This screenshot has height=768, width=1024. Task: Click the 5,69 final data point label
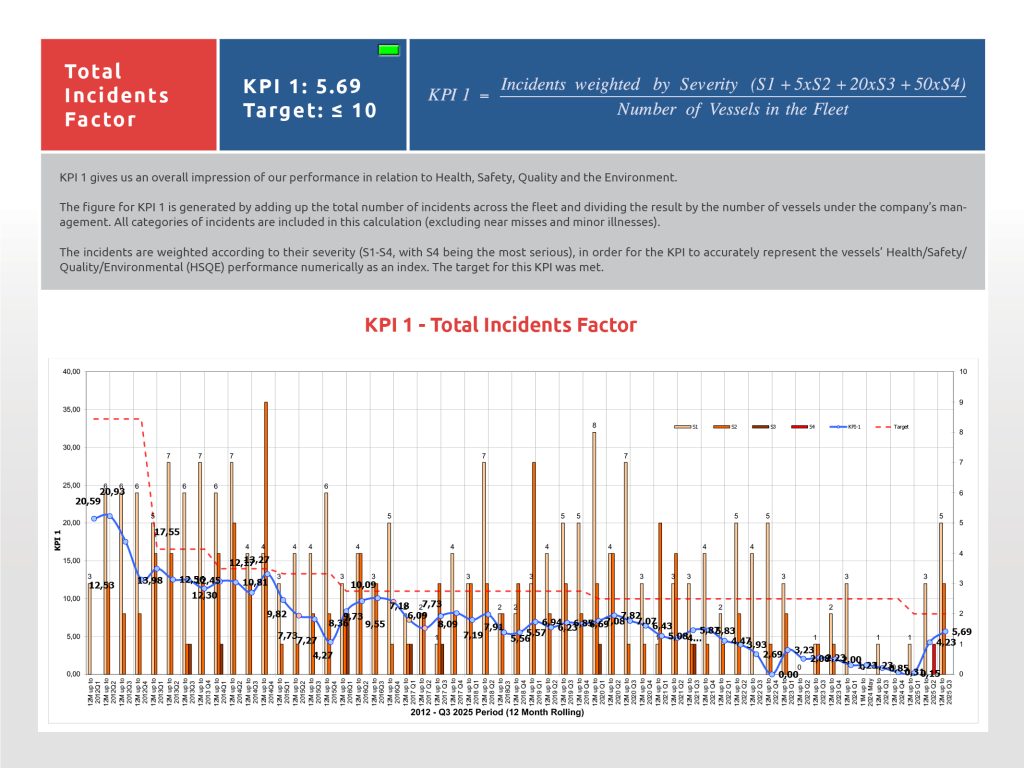pos(958,632)
